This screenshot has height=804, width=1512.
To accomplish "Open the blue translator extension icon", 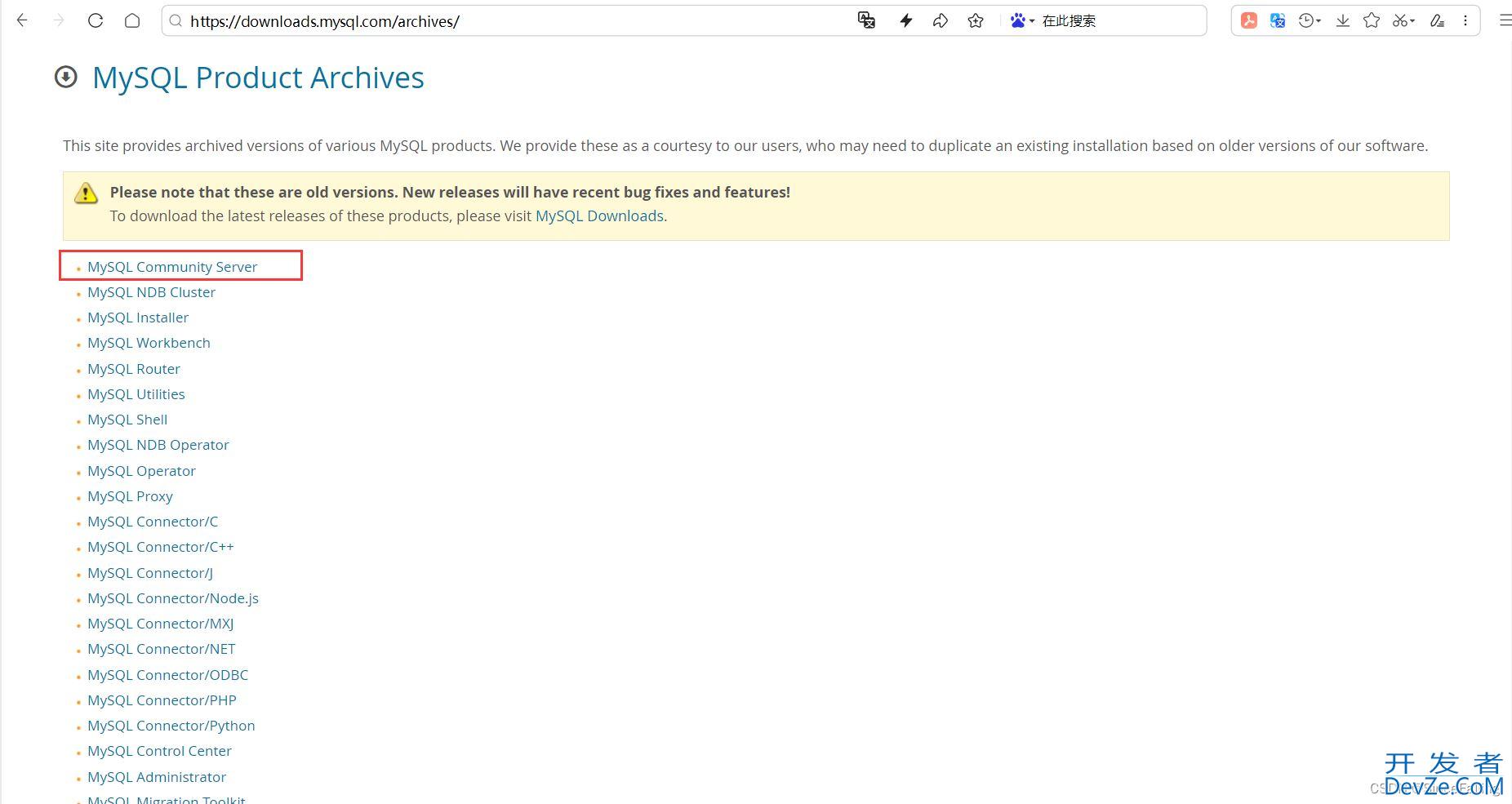I will pyautogui.click(x=1278, y=20).
